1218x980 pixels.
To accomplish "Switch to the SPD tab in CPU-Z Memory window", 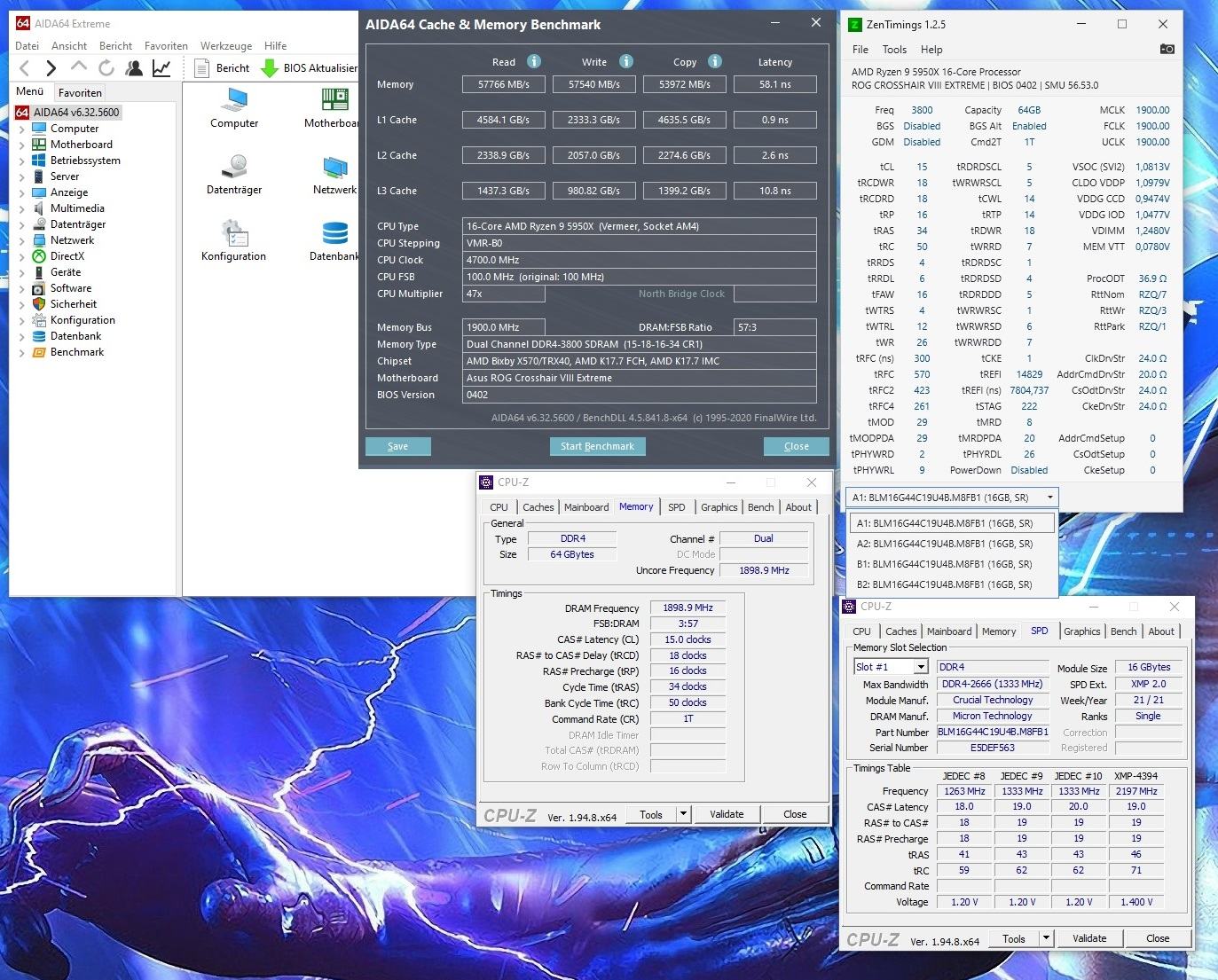I will pos(677,507).
